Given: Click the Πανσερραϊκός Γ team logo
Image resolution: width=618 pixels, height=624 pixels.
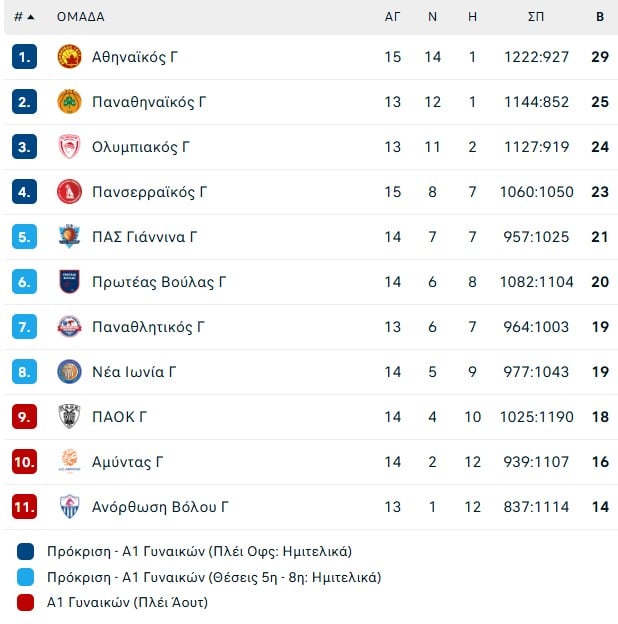Looking at the screenshot, I should click(69, 192).
